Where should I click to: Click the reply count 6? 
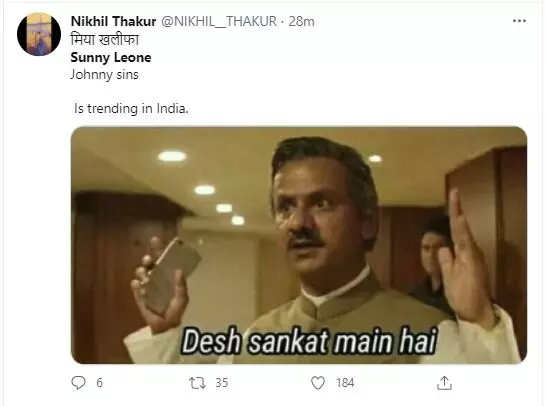100,383
